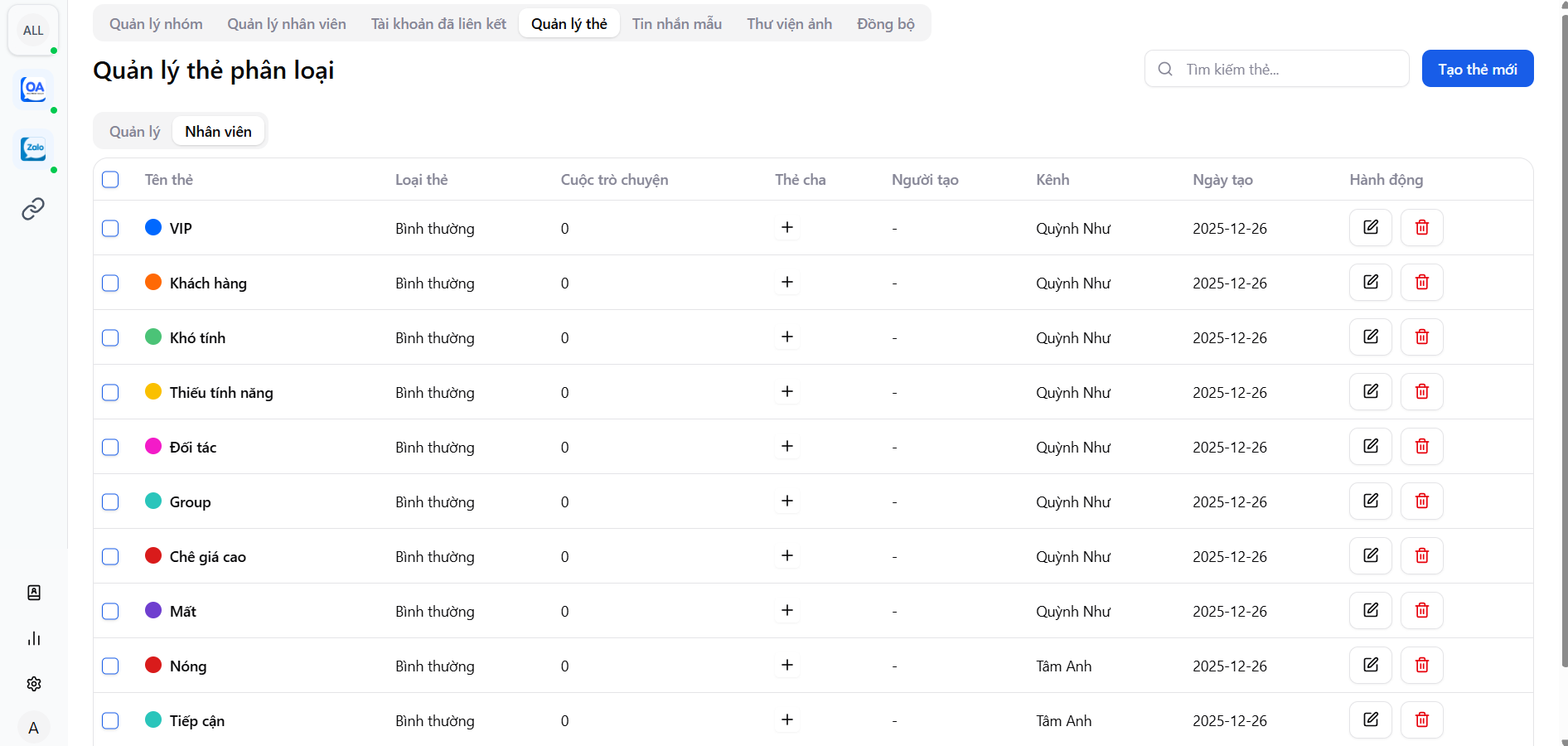Screen dimensions: 1568x746
Task: Open the Zalo OA channel in sidebar
Action: click(33, 89)
